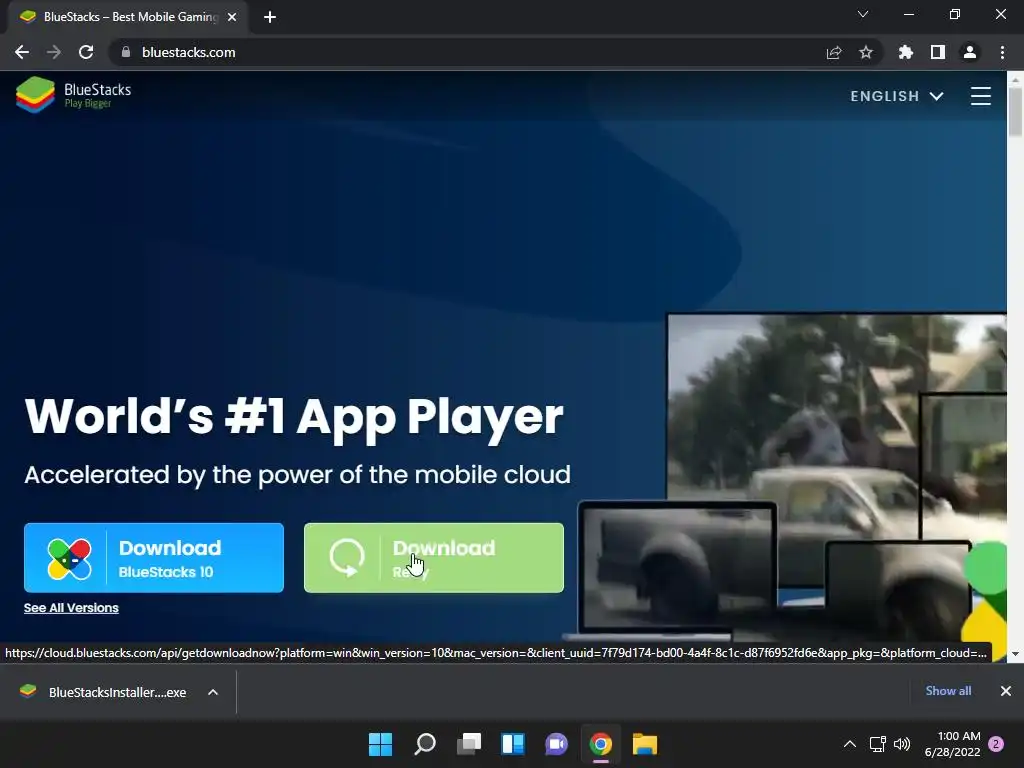Click the BlueStacks logo
Viewport: 1024px width, 768px height.
[73, 95]
